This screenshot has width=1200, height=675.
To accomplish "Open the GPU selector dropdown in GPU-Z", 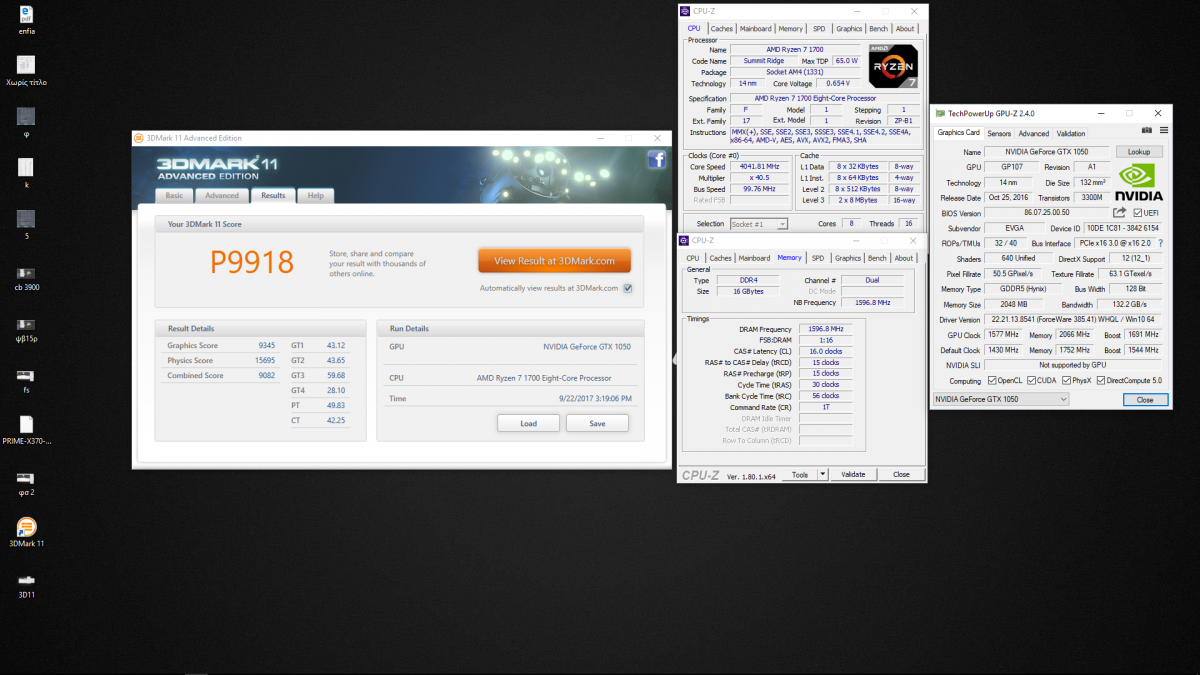I will (1000, 399).
